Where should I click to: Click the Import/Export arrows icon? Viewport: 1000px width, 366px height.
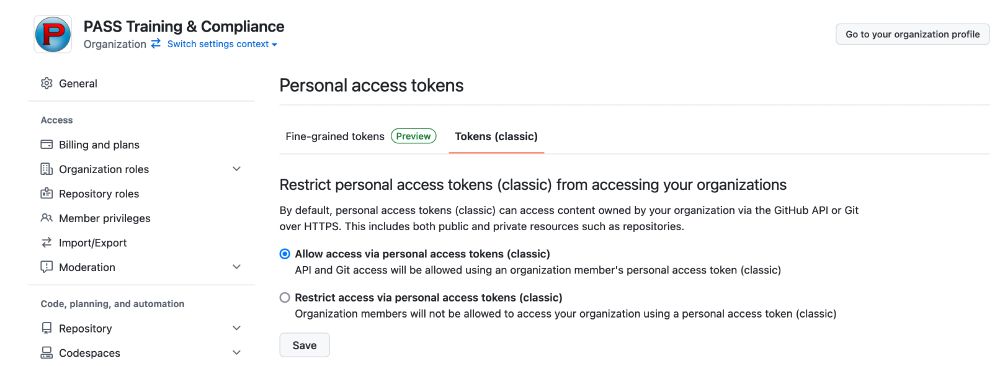point(46,242)
